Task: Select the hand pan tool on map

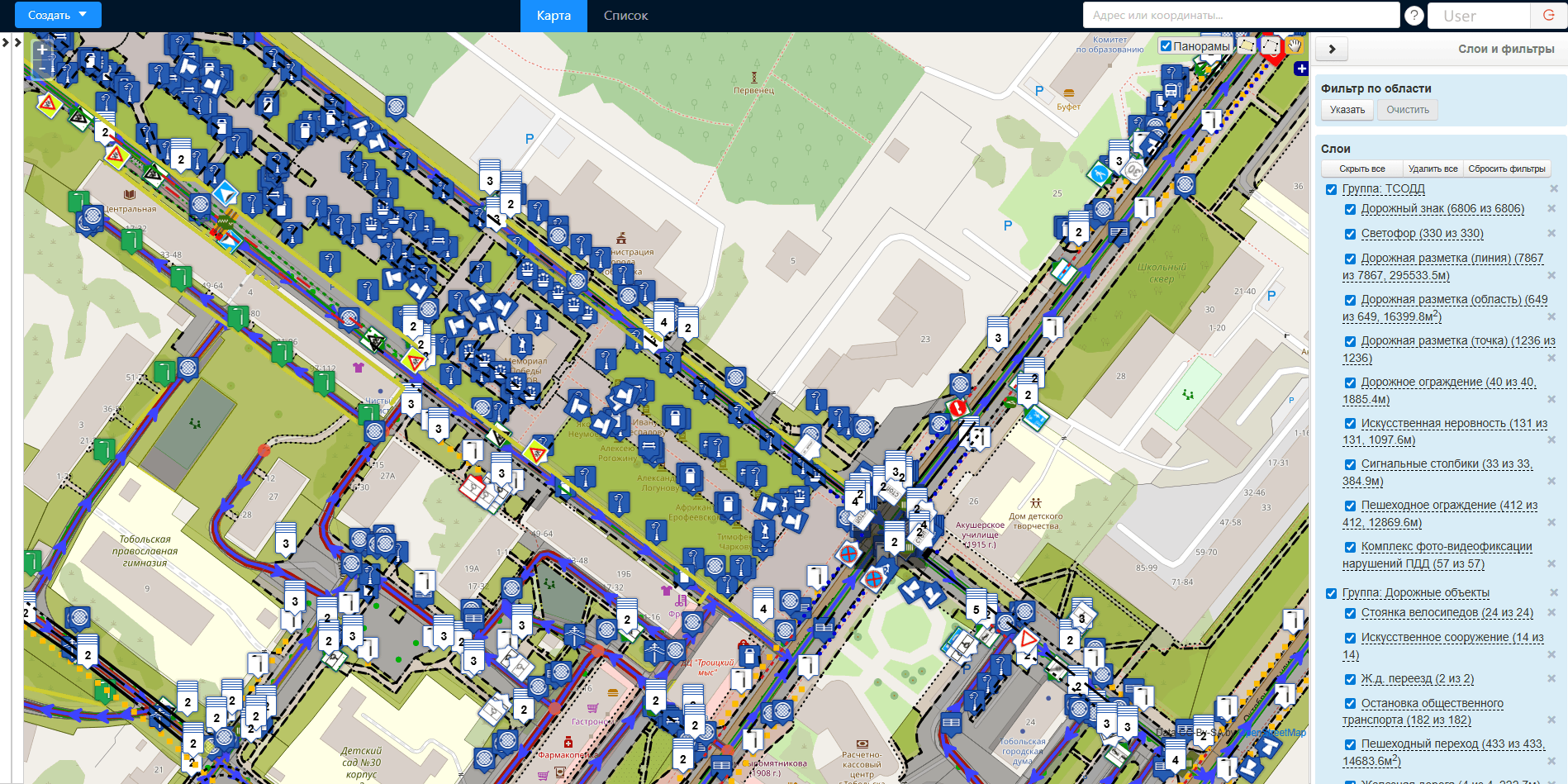Action: pos(1294,45)
